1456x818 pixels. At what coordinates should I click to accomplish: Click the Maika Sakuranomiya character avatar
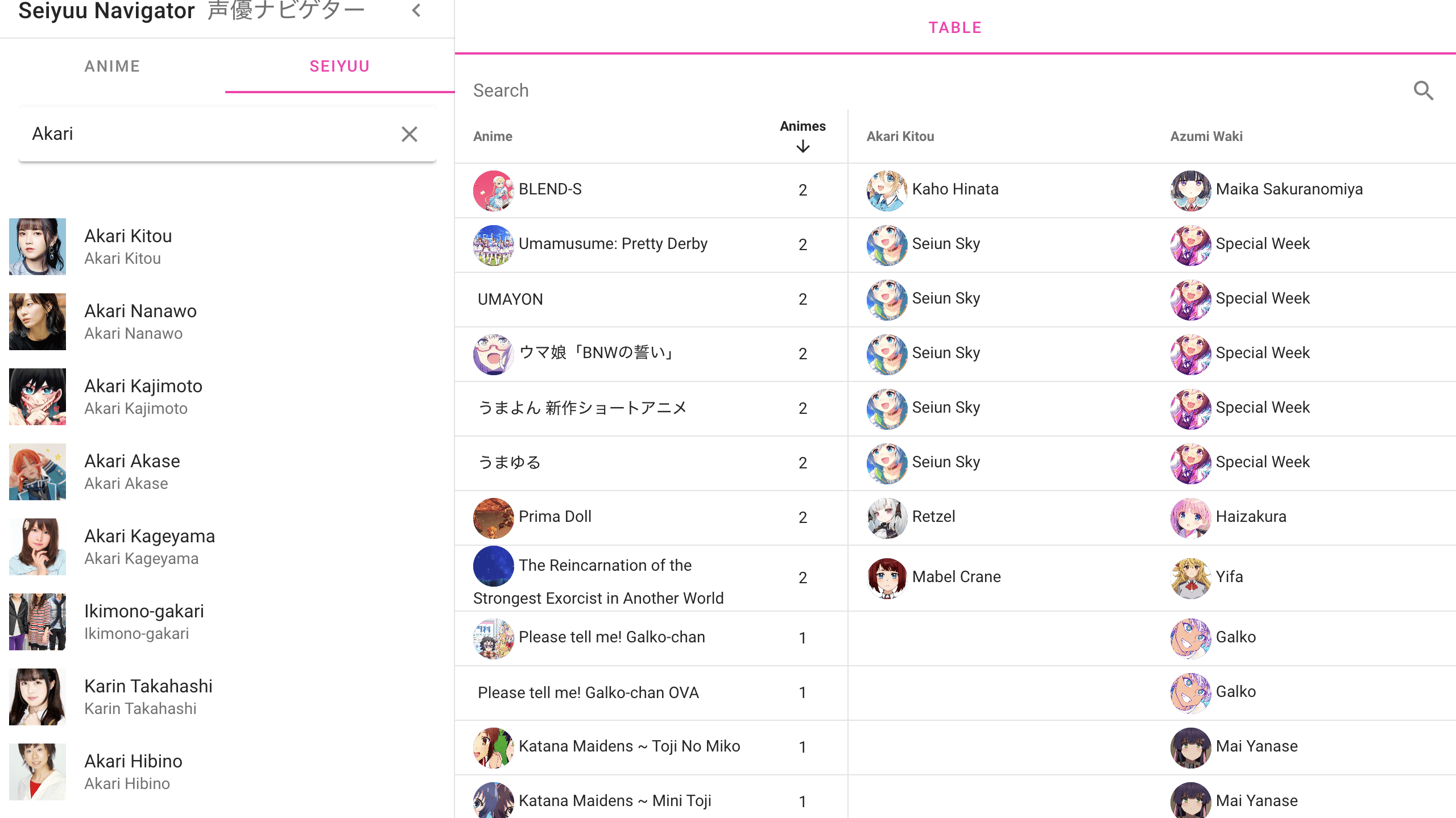1190,190
